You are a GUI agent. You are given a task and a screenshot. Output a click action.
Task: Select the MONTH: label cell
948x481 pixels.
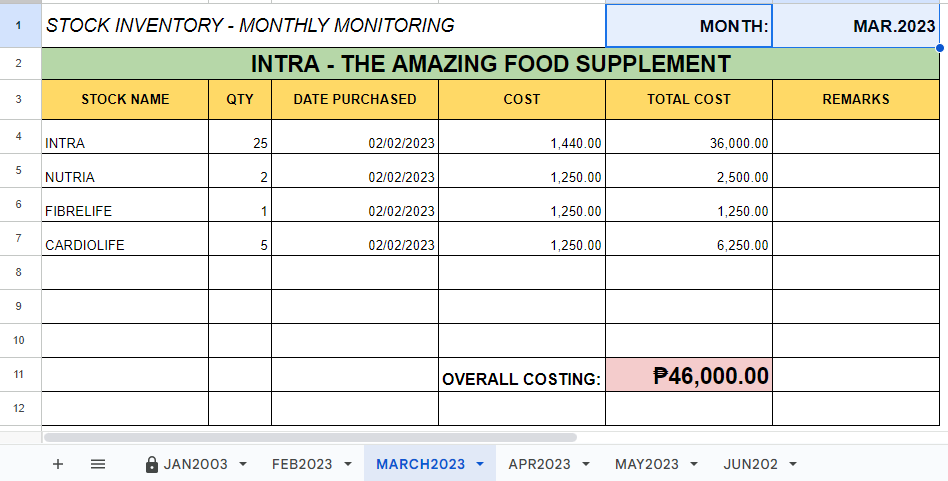(689, 26)
